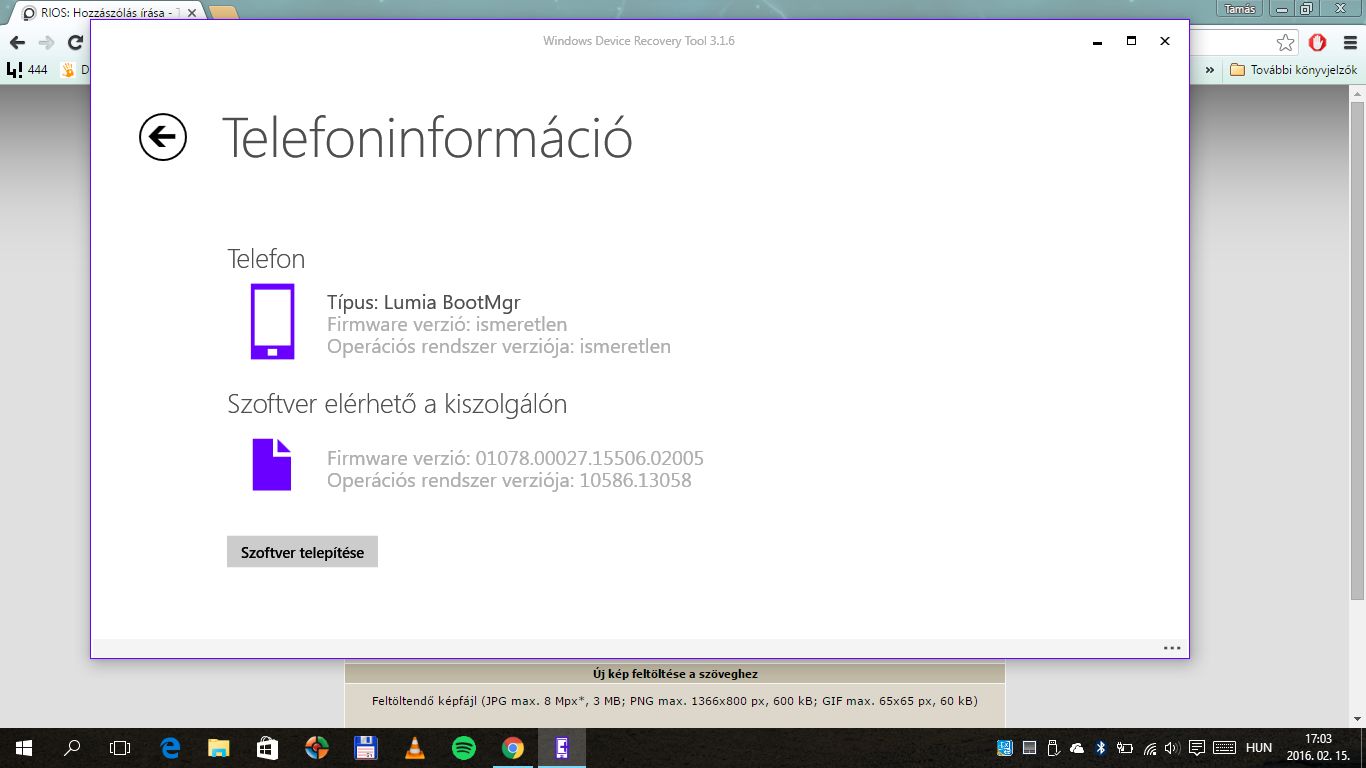Click 'Operációs rendszer verziója: ismeretlen' text
Screen dimensions: 1366x768
tap(499, 347)
